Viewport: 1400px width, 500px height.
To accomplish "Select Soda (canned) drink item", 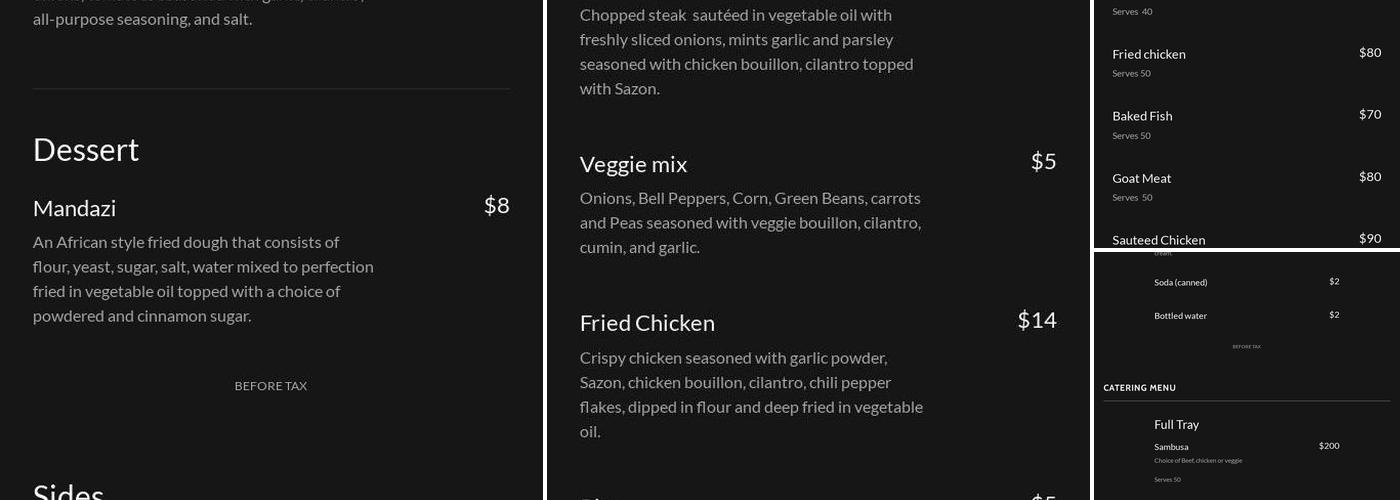I will (x=1180, y=283).
